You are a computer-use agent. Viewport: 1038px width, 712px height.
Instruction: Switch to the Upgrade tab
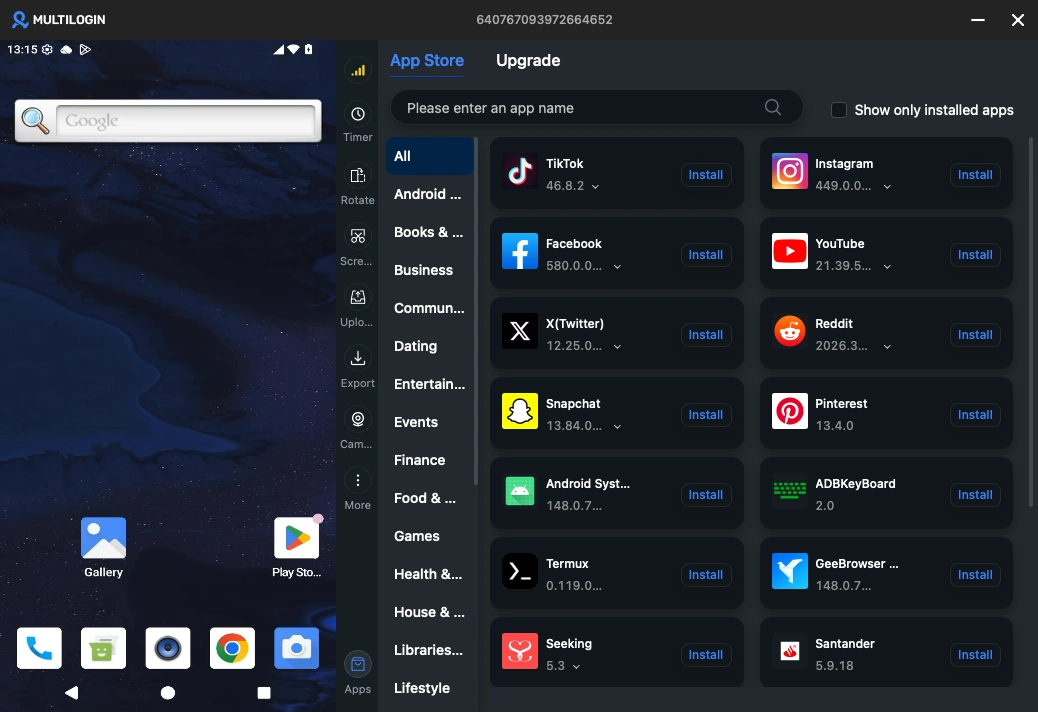(x=528, y=60)
